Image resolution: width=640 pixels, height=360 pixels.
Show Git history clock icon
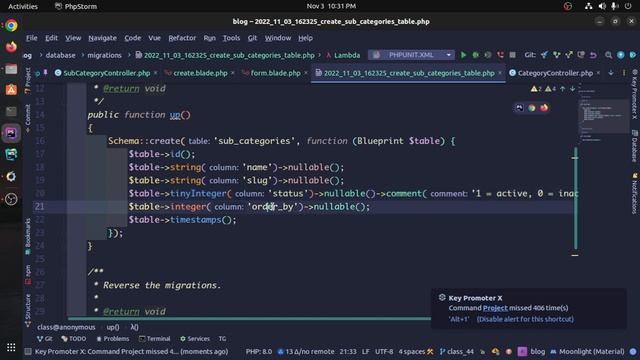point(581,55)
